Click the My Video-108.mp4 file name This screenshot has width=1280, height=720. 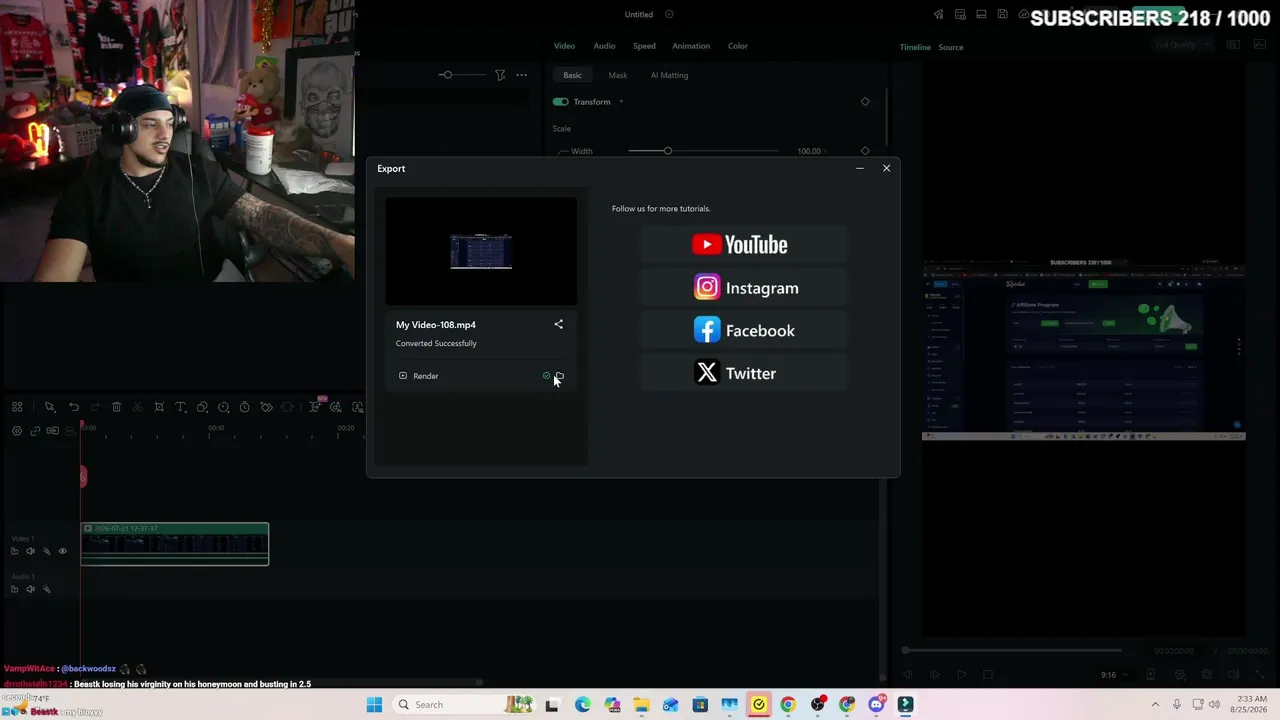click(x=436, y=325)
